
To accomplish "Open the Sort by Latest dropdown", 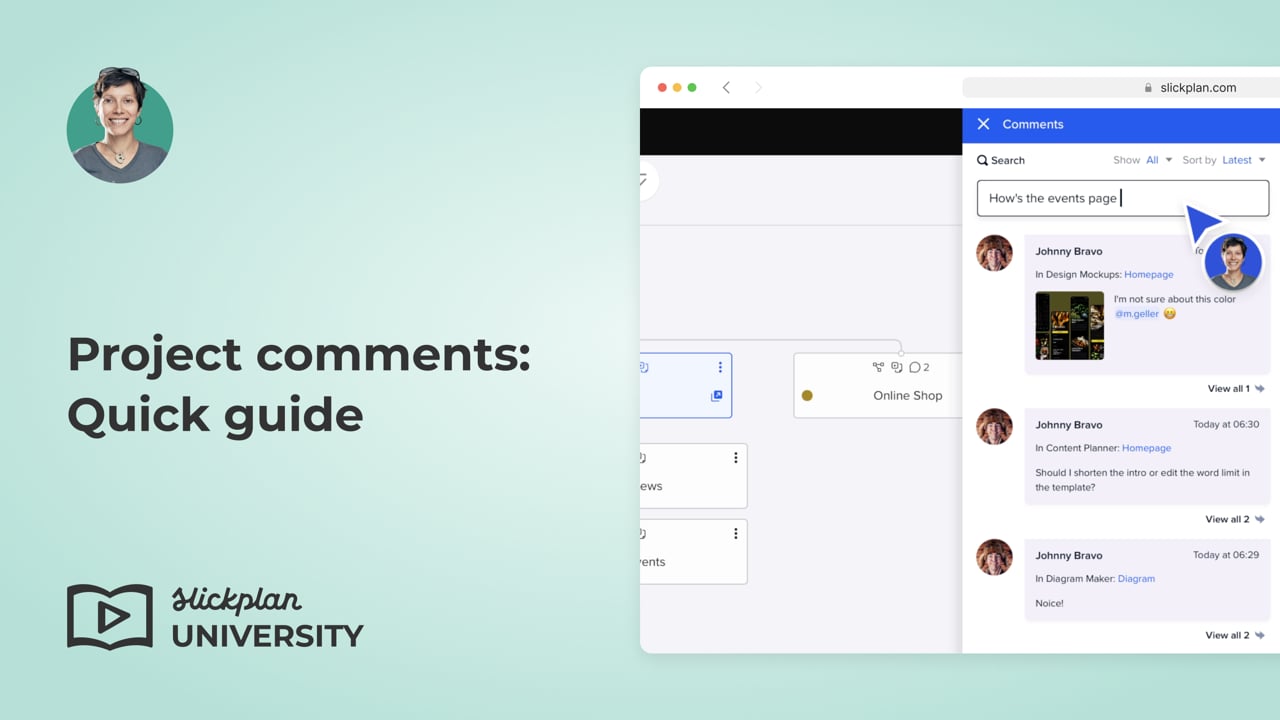I will [x=1244, y=160].
